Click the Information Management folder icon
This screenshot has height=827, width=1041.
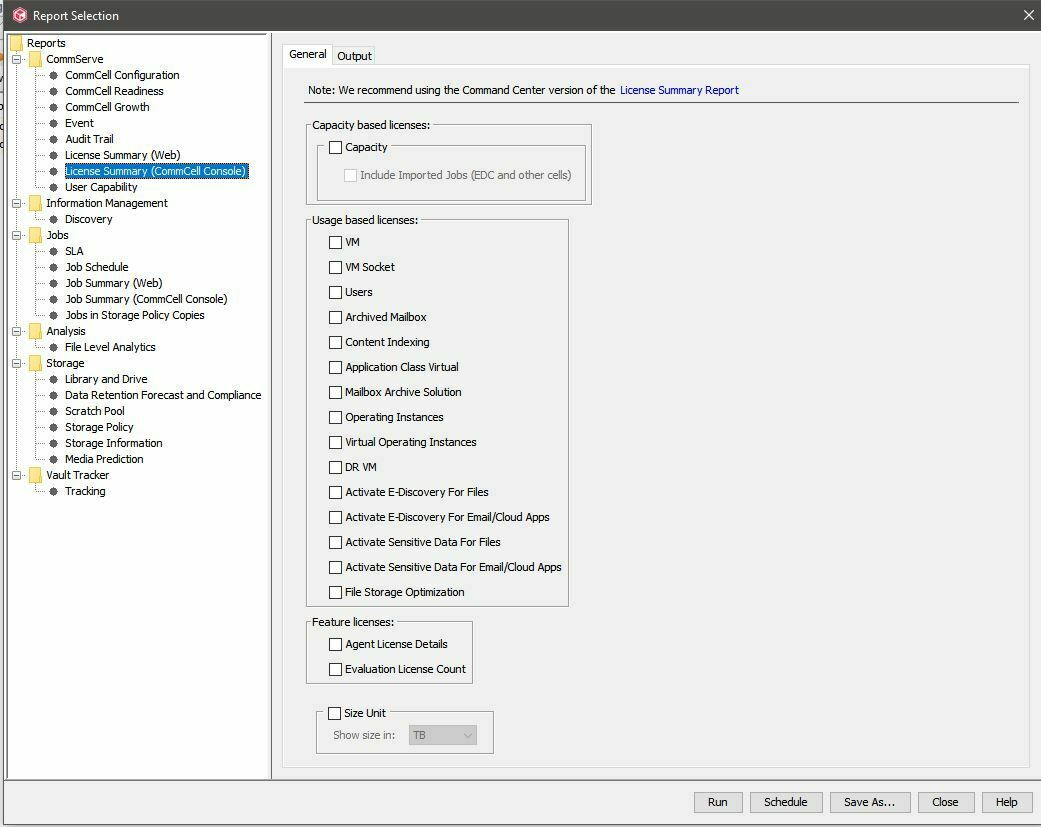(36, 203)
